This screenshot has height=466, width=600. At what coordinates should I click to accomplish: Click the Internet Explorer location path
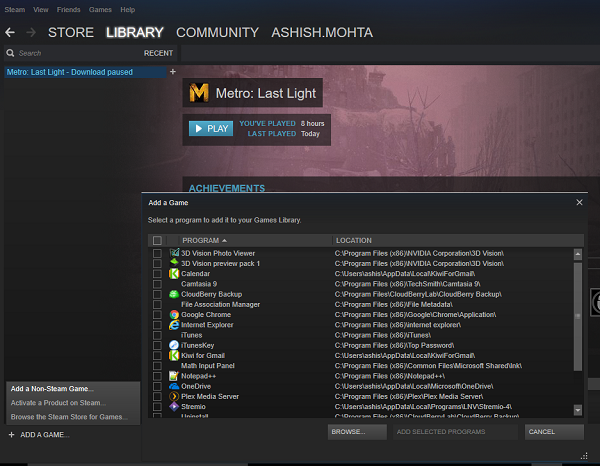pos(398,325)
